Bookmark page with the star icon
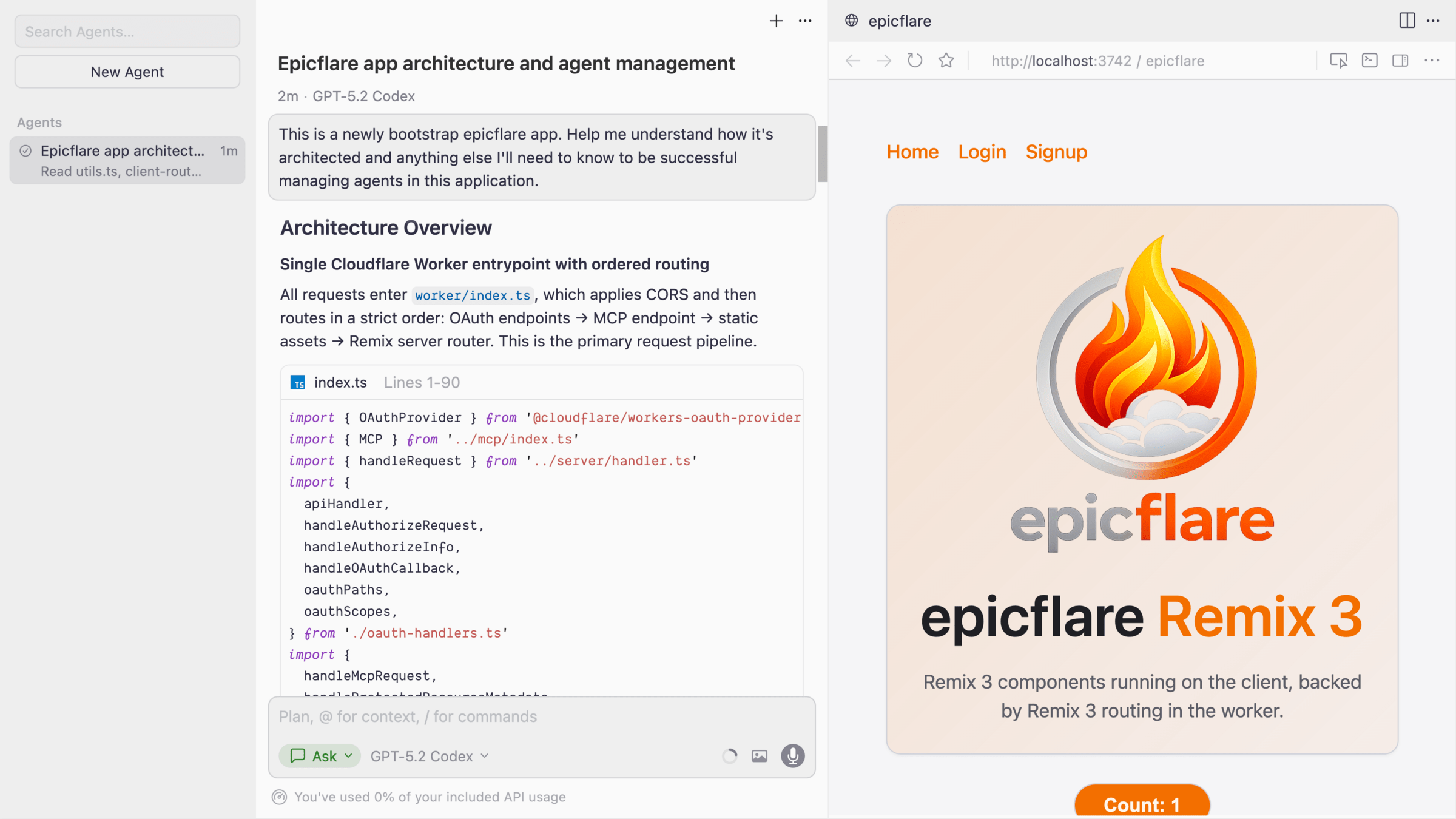 pos(946,61)
